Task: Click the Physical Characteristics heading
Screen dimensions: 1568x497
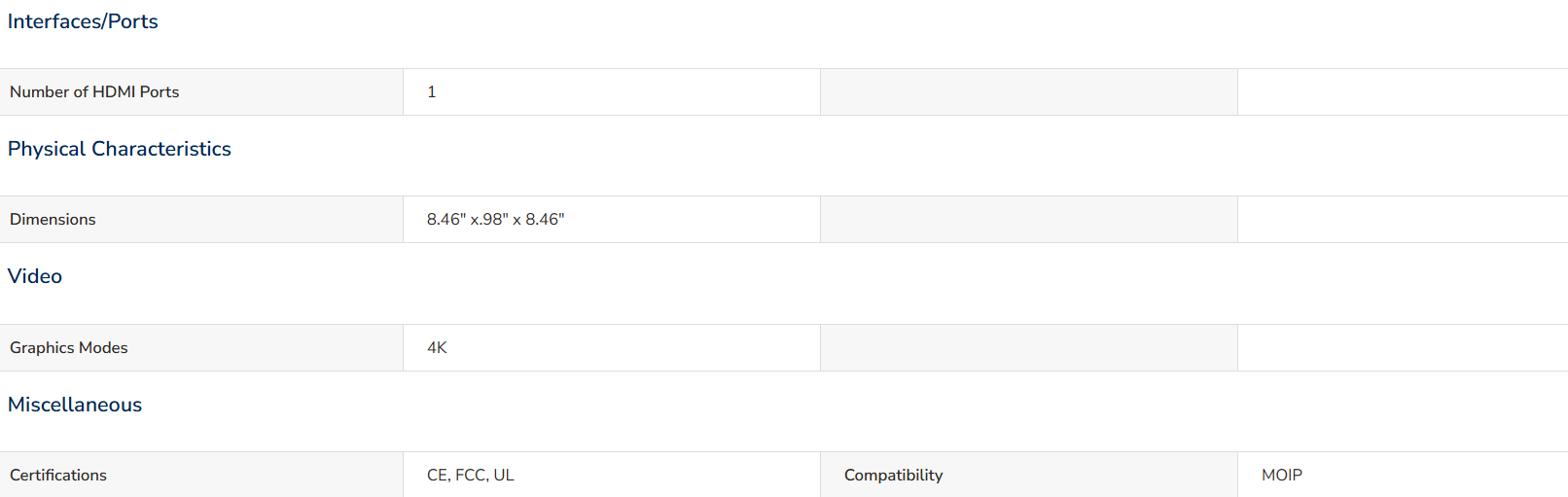Action: pos(120,149)
